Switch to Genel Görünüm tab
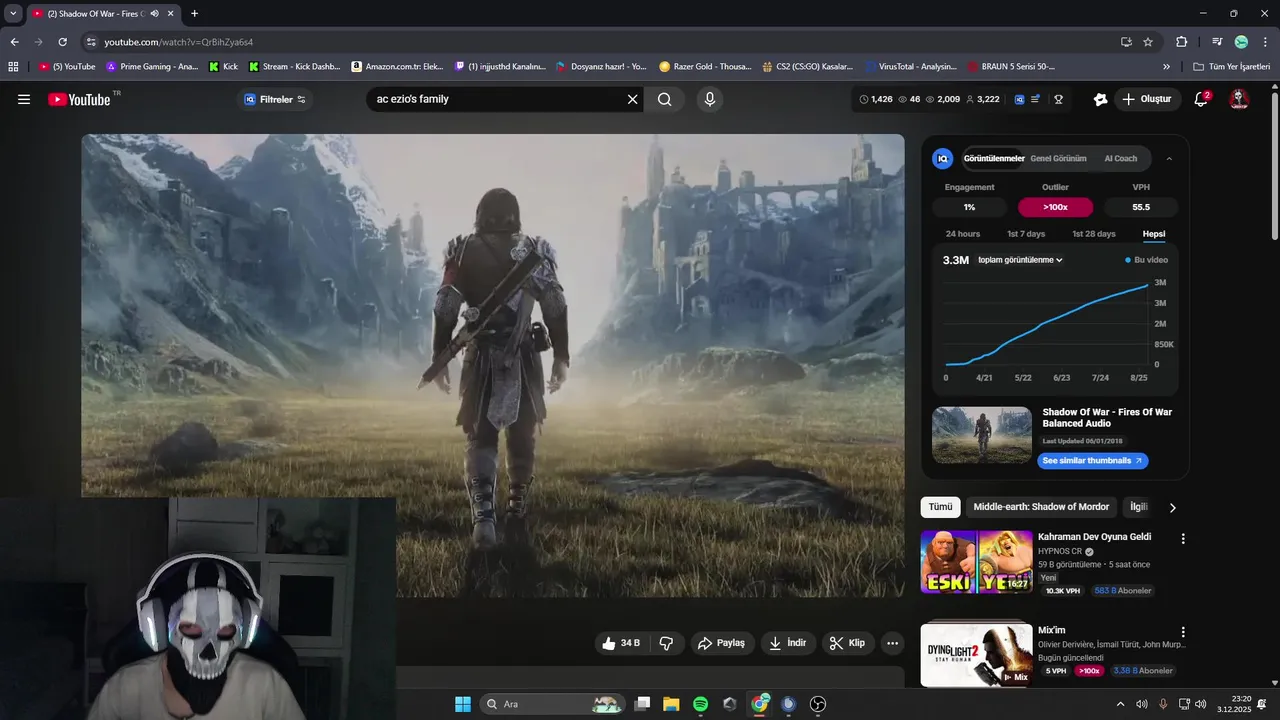 (1058, 159)
